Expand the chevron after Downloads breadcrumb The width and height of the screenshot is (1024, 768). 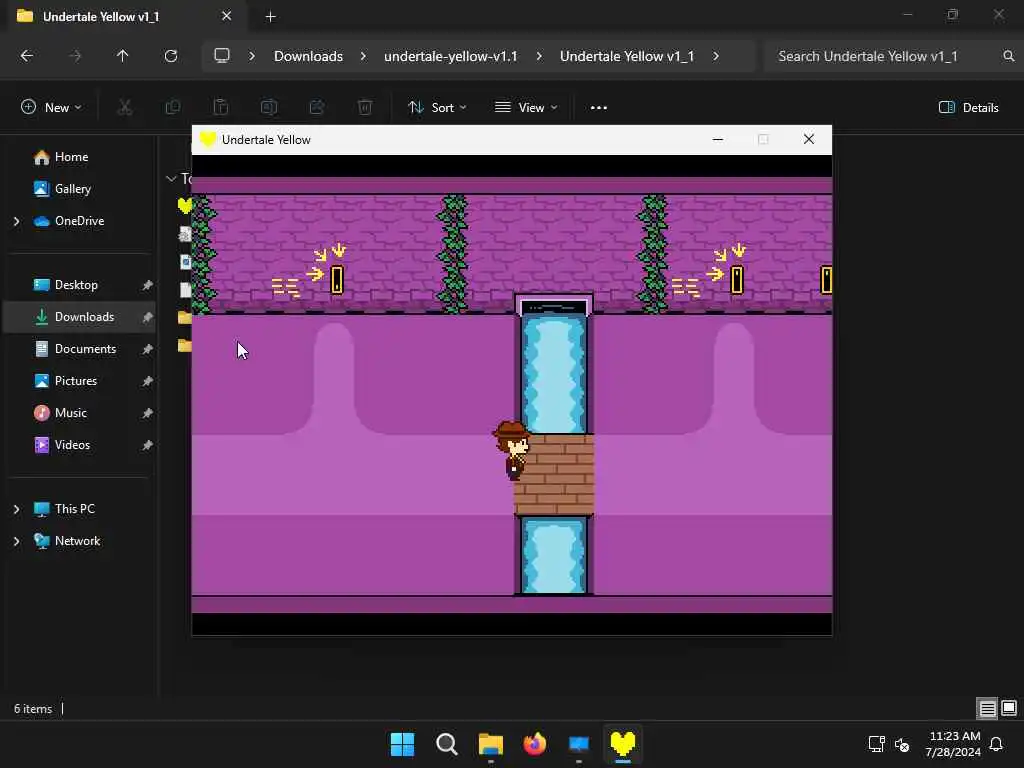pos(363,56)
